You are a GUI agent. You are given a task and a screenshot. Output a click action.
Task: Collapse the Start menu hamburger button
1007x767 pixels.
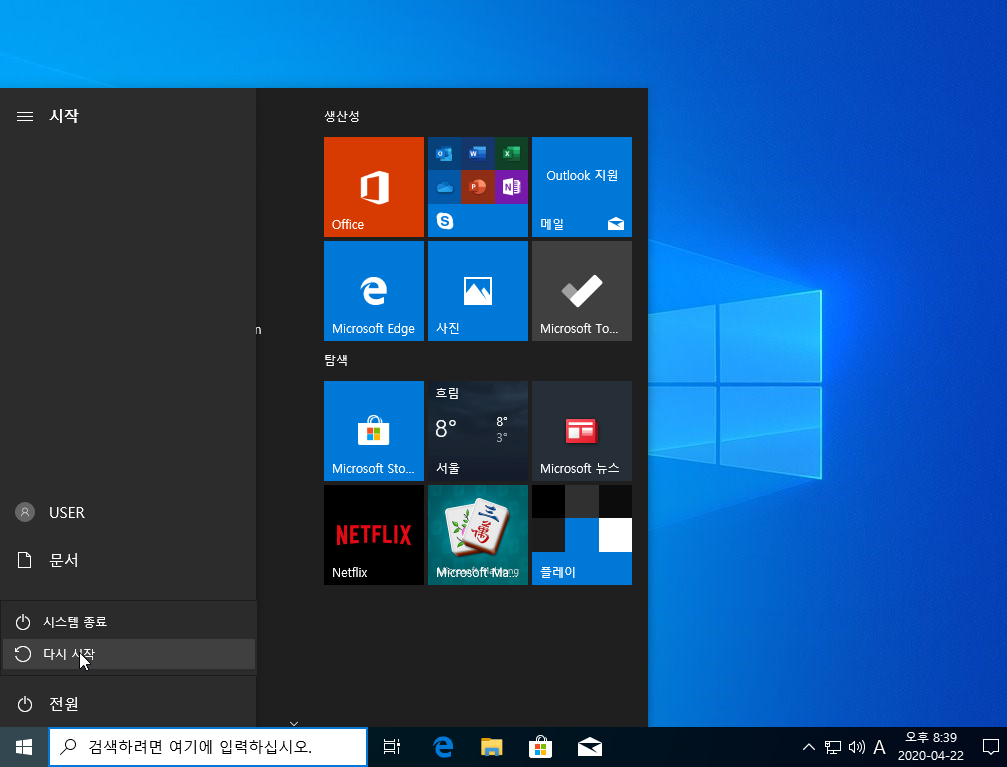click(24, 116)
